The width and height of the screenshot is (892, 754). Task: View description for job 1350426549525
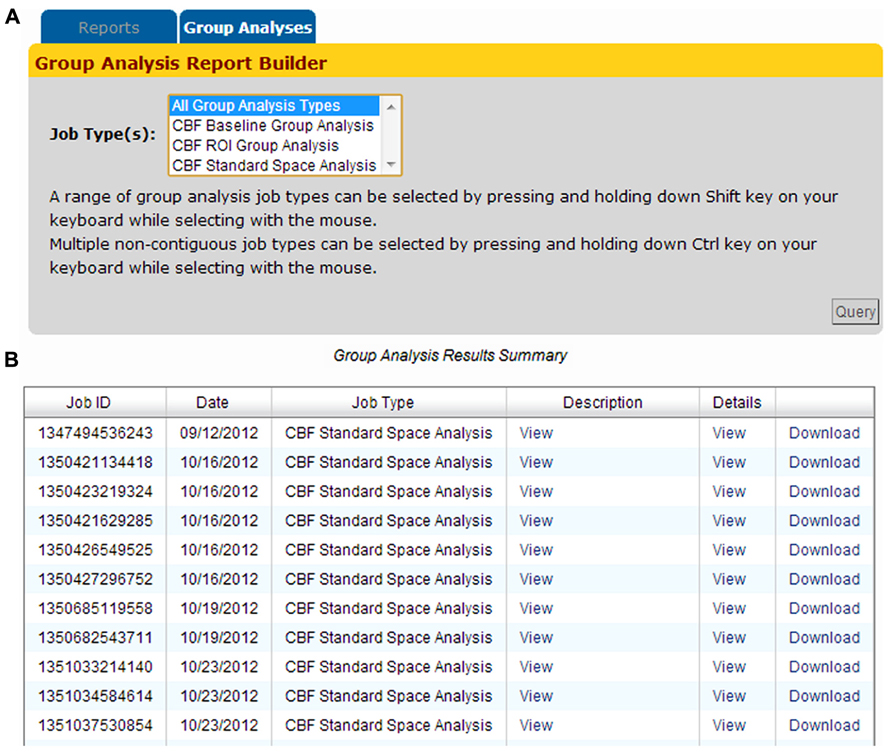[x=536, y=550]
